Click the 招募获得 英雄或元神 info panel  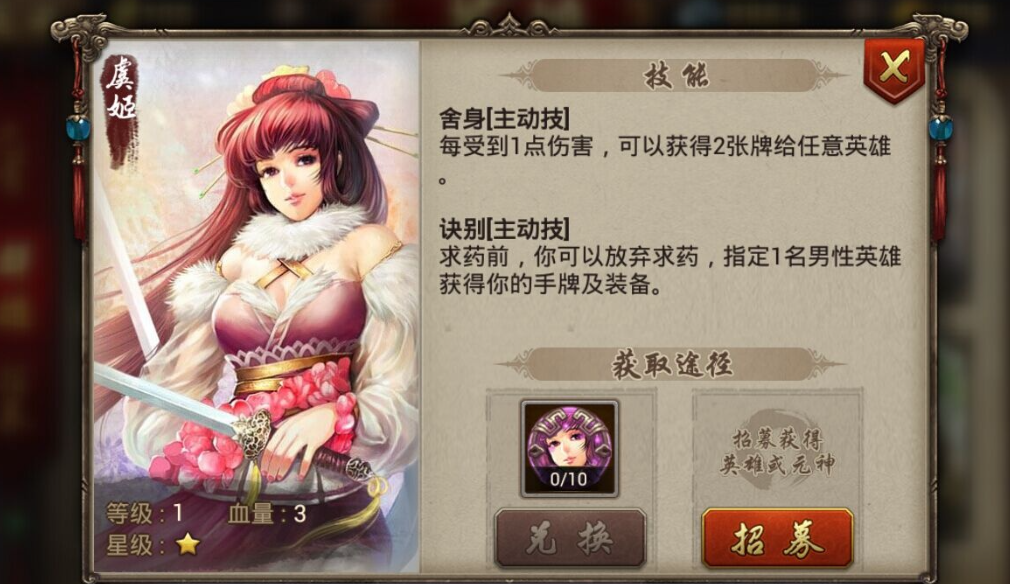point(777,451)
